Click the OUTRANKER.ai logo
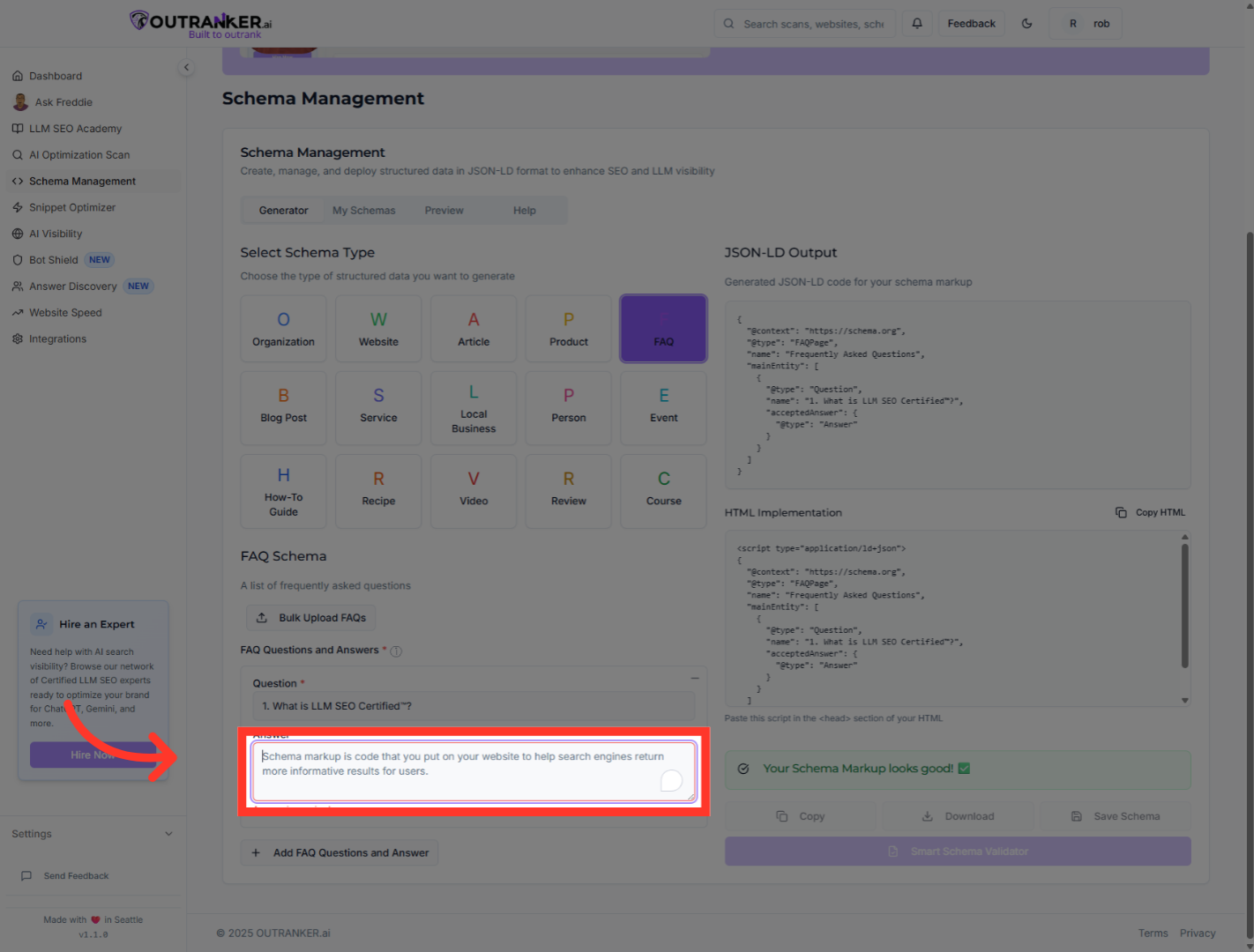1254x952 pixels. pos(201,24)
